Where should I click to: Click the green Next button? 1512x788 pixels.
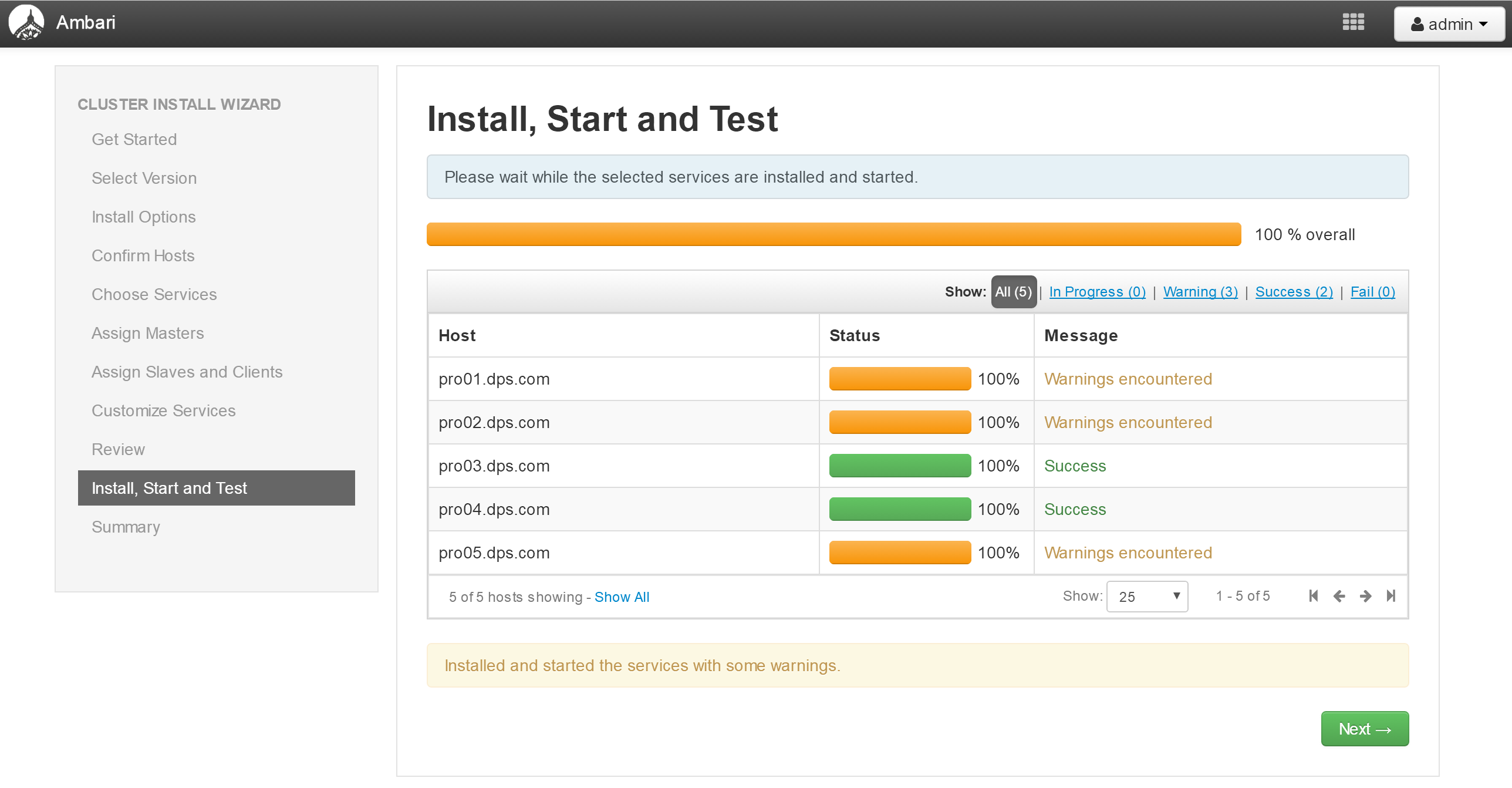(1365, 729)
